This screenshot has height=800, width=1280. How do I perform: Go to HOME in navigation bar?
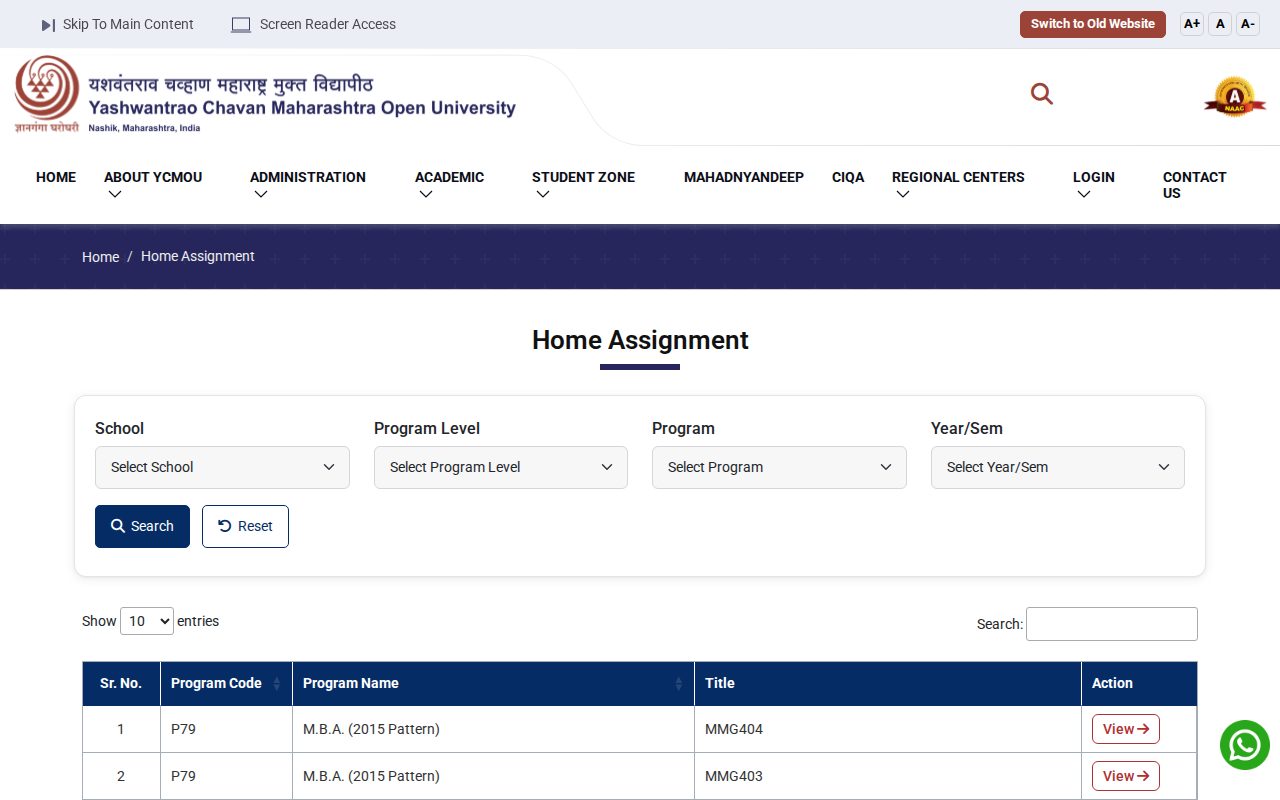[x=56, y=177]
